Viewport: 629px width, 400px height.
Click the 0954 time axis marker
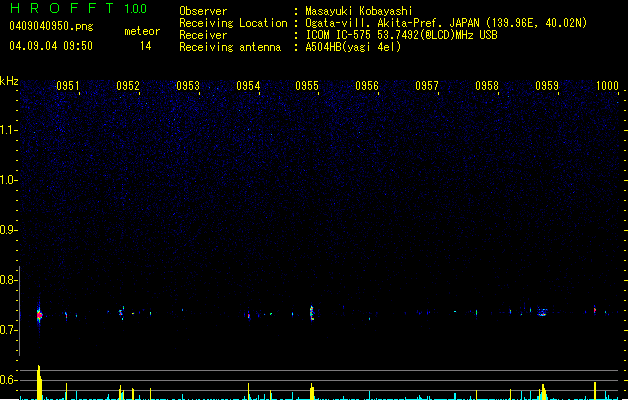click(248, 86)
